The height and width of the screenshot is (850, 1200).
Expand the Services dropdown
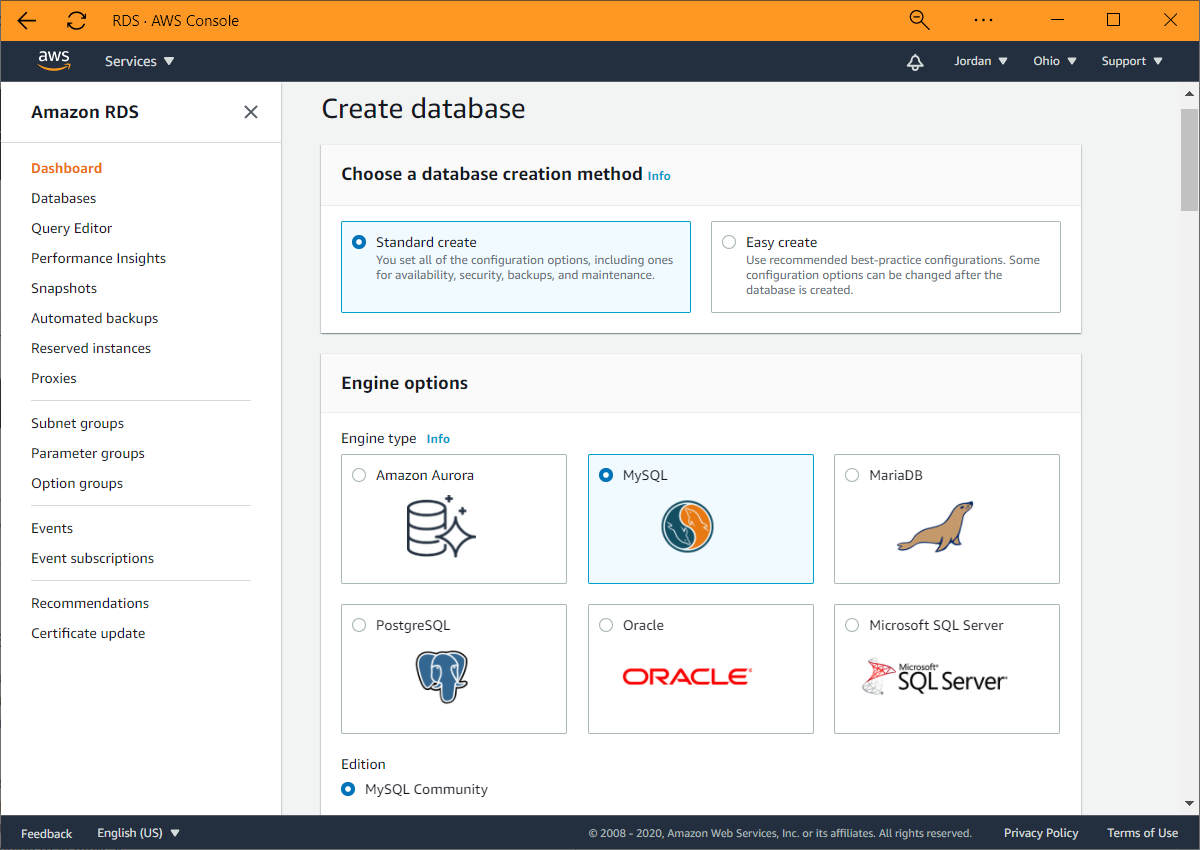(140, 61)
